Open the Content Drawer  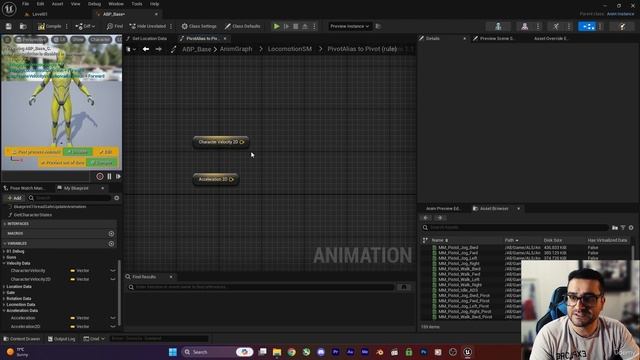tap(22, 339)
